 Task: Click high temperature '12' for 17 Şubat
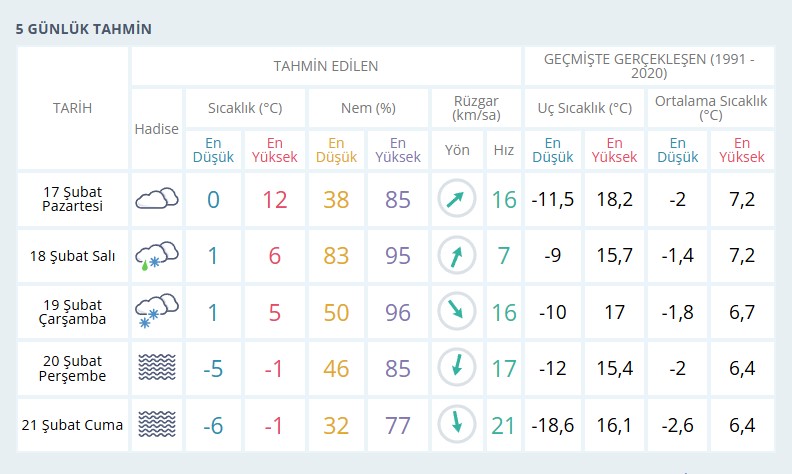point(275,200)
